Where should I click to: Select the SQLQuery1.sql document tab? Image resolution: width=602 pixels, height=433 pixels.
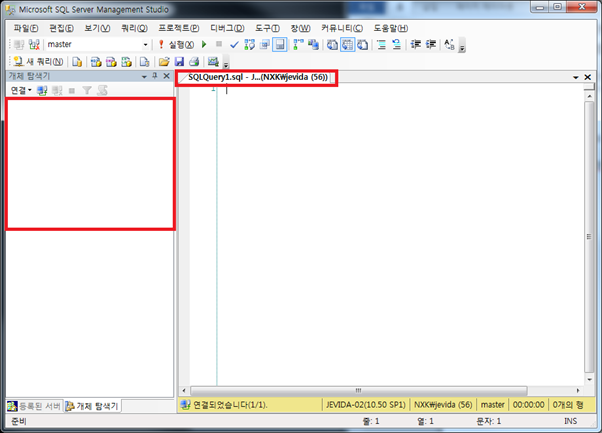click(258, 77)
